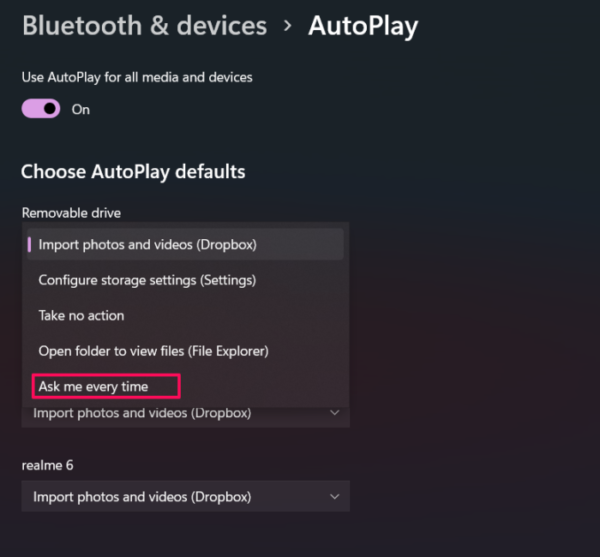Click the purple selected-item indicator bar
Image resolution: width=600 pixels, height=557 pixels.
pyautogui.click(x=30, y=244)
